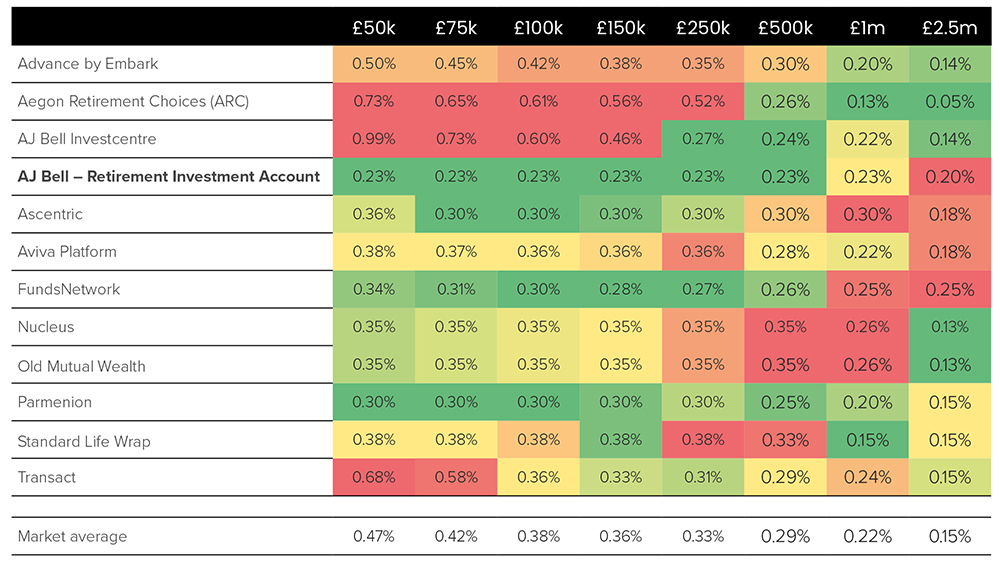Click the £250k column header
This screenshot has height=564, width=1000.
pyautogui.click(x=702, y=28)
